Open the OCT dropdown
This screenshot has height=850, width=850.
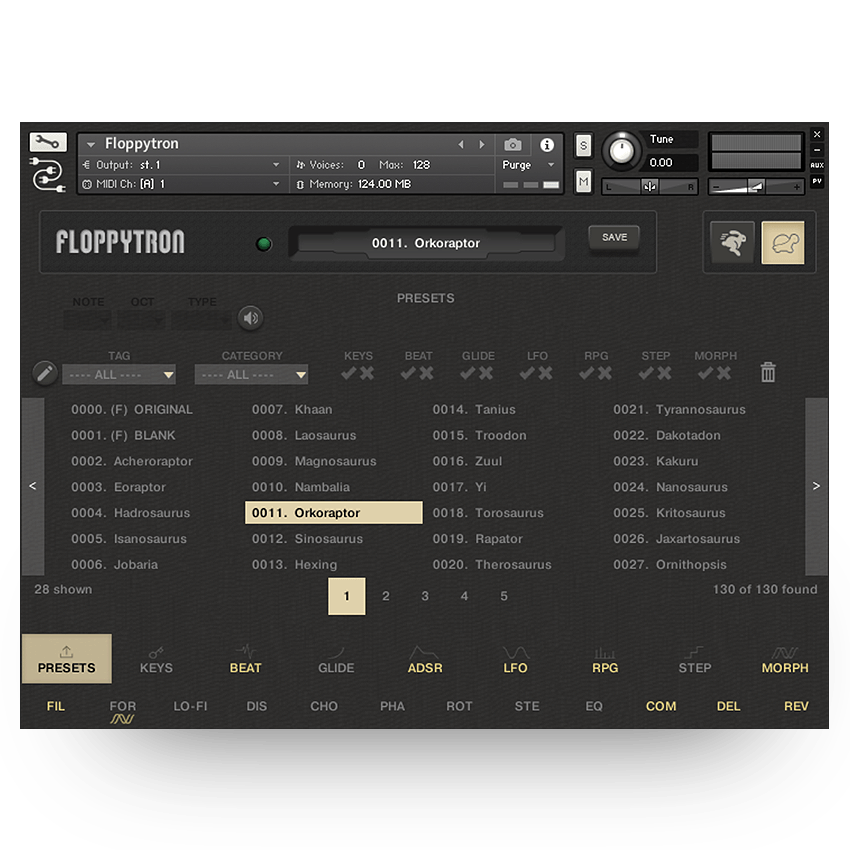pos(141,320)
